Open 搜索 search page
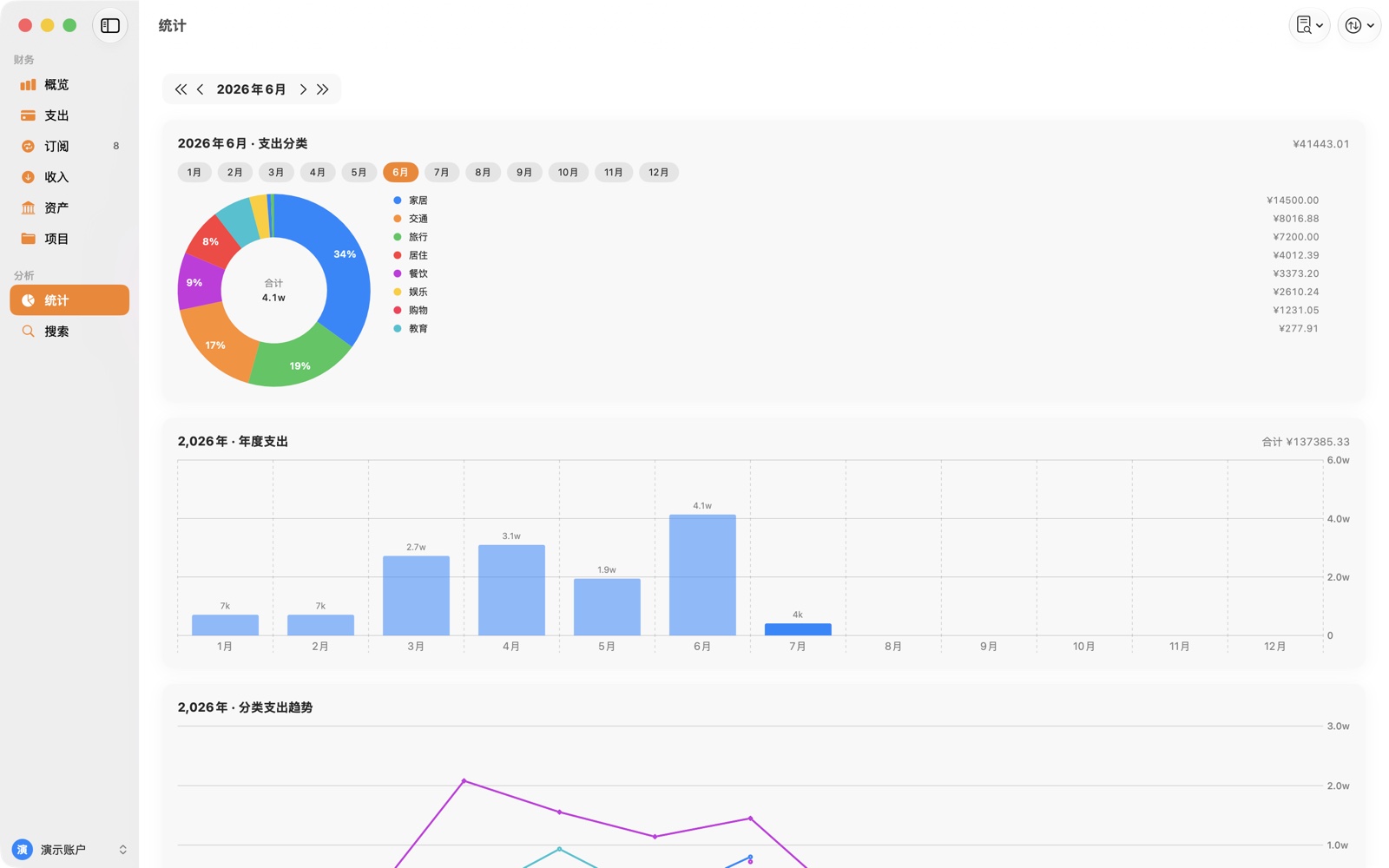Screen dimensions: 1389x868 [69, 331]
